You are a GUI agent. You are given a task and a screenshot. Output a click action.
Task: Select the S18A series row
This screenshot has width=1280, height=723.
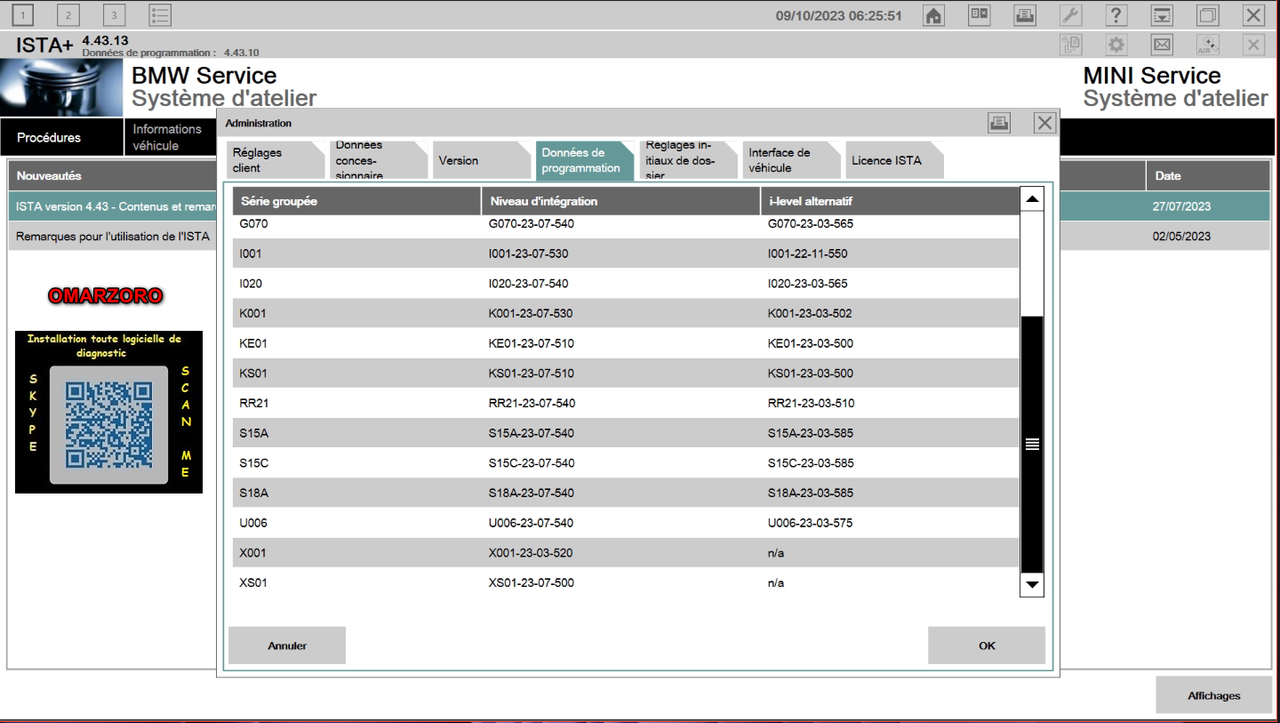[x=626, y=493]
